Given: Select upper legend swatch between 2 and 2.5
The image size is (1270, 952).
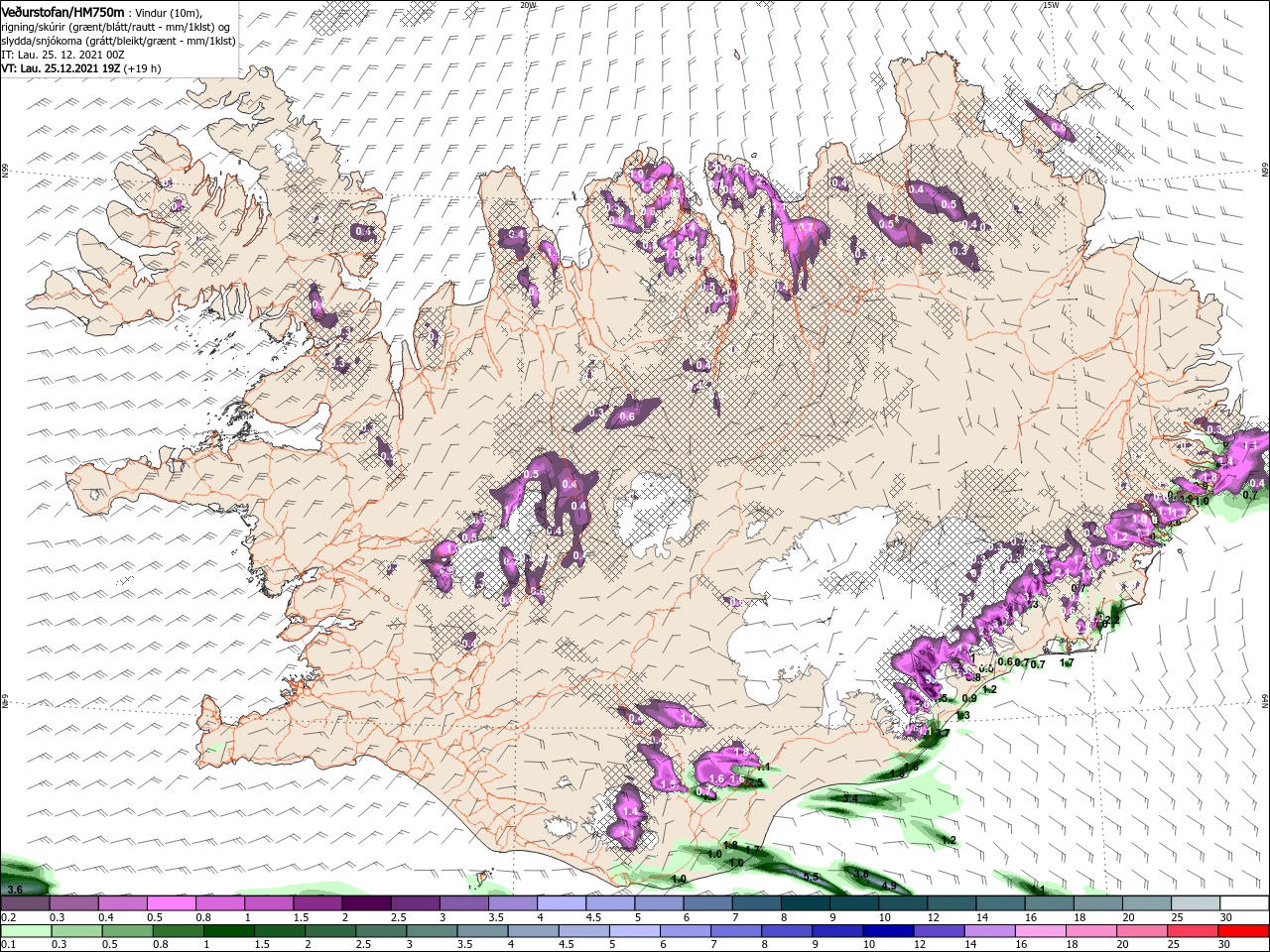Looking at the screenshot, I should (x=366, y=903).
